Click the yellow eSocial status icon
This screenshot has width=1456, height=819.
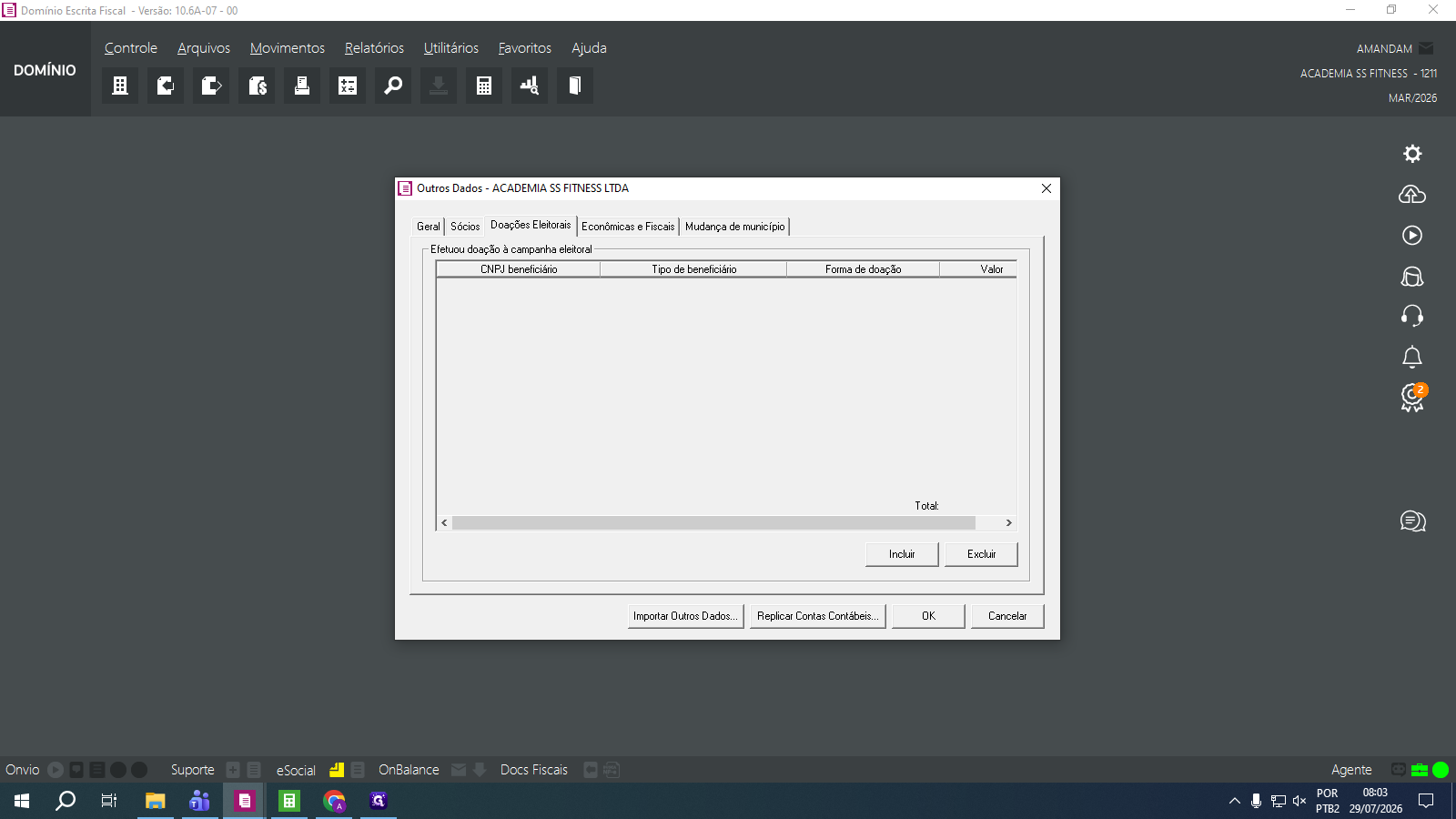tap(337, 770)
